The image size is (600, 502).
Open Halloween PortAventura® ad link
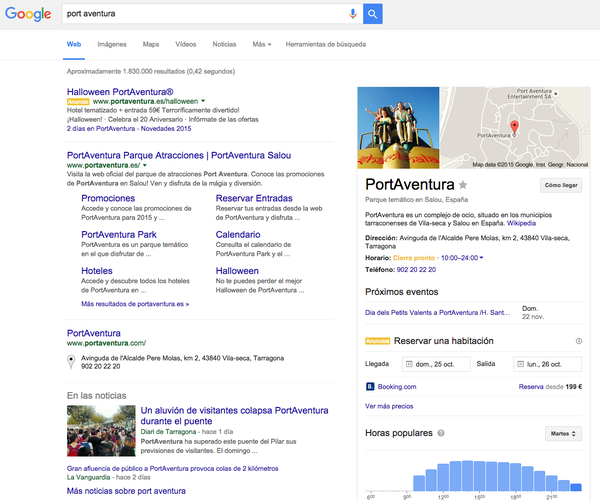coord(120,92)
